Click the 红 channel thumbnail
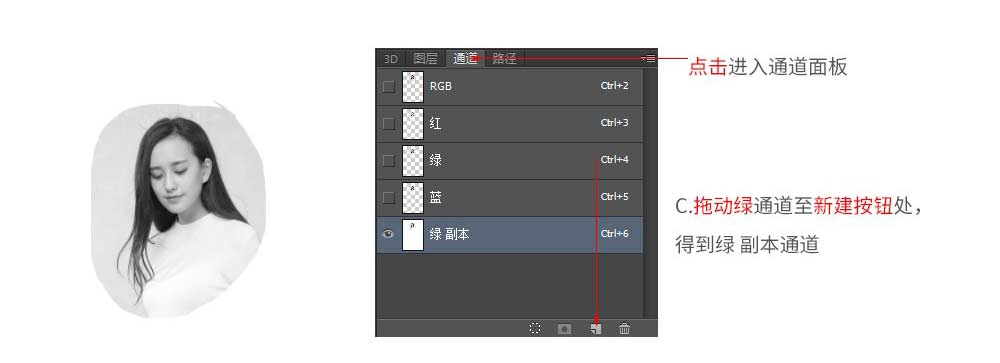1000x363 pixels. click(413, 123)
